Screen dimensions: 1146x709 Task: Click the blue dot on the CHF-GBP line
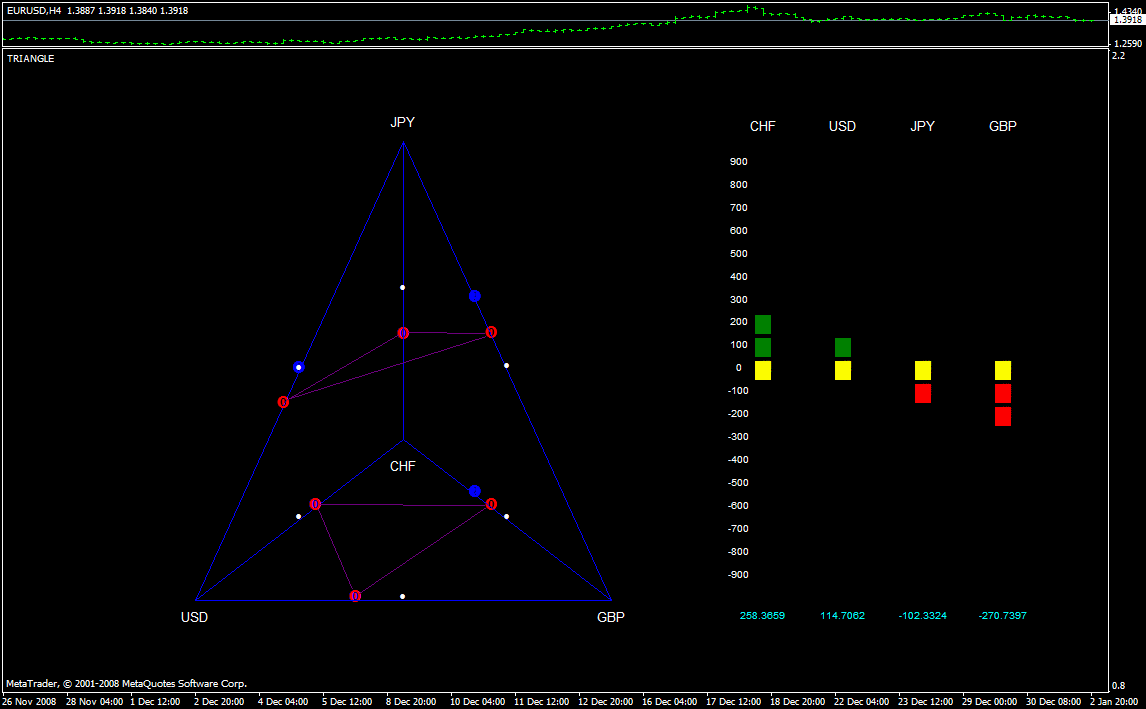(475, 491)
